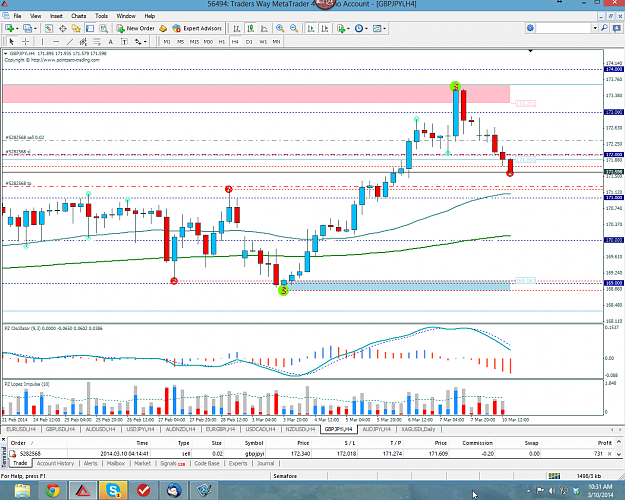Toggle chart auto scroll icon
Image resolution: width=625 pixels, height=500 pixels.
point(311,28)
